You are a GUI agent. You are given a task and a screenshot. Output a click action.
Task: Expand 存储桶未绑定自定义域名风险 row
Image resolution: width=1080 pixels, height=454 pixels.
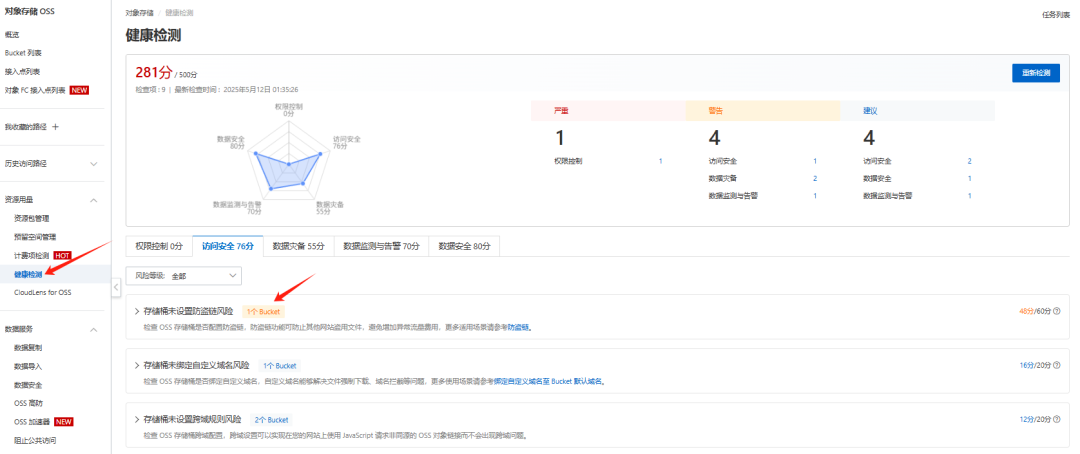137,365
